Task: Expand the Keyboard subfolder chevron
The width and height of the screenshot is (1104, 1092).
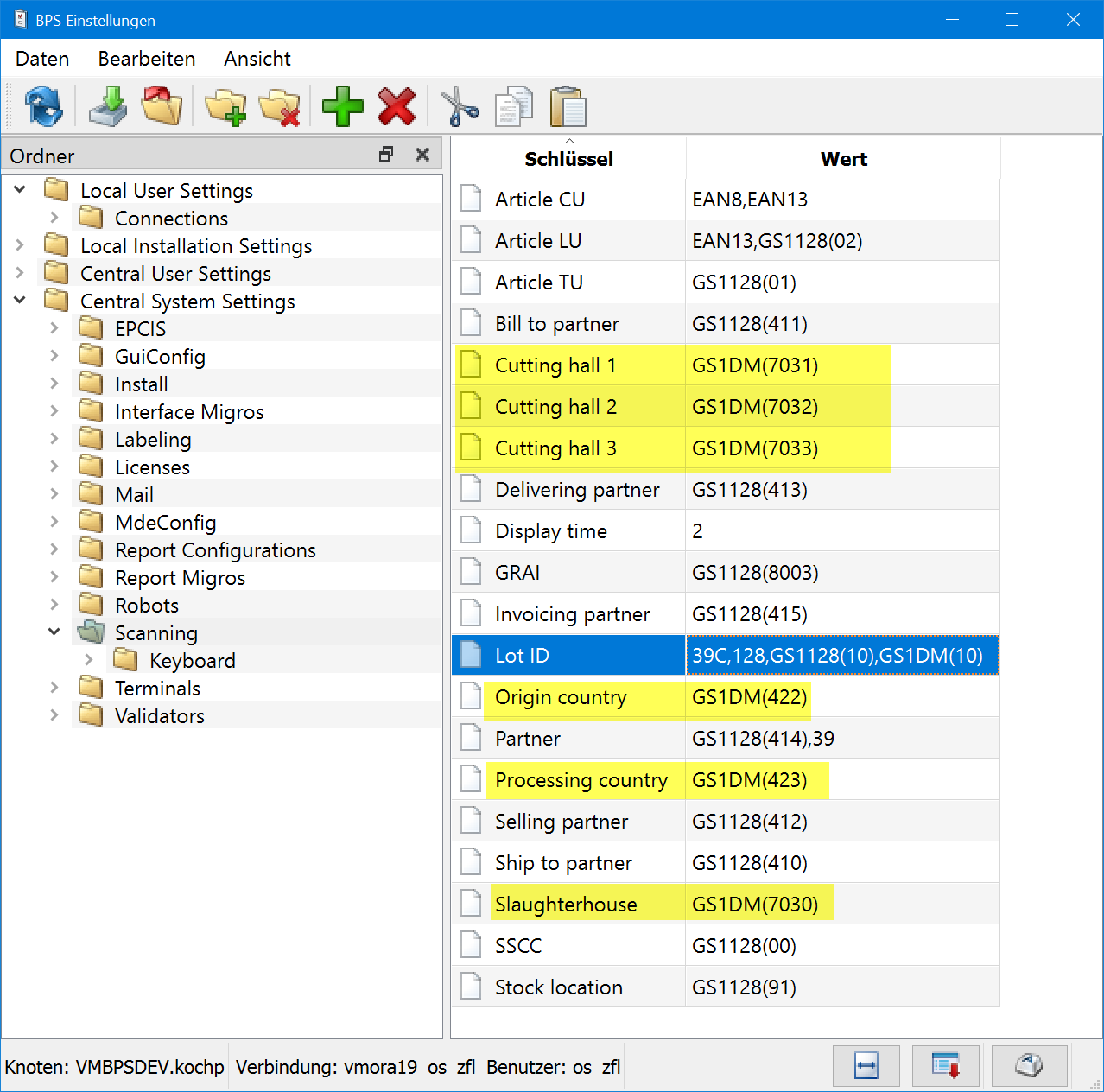Action: tap(89, 660)
